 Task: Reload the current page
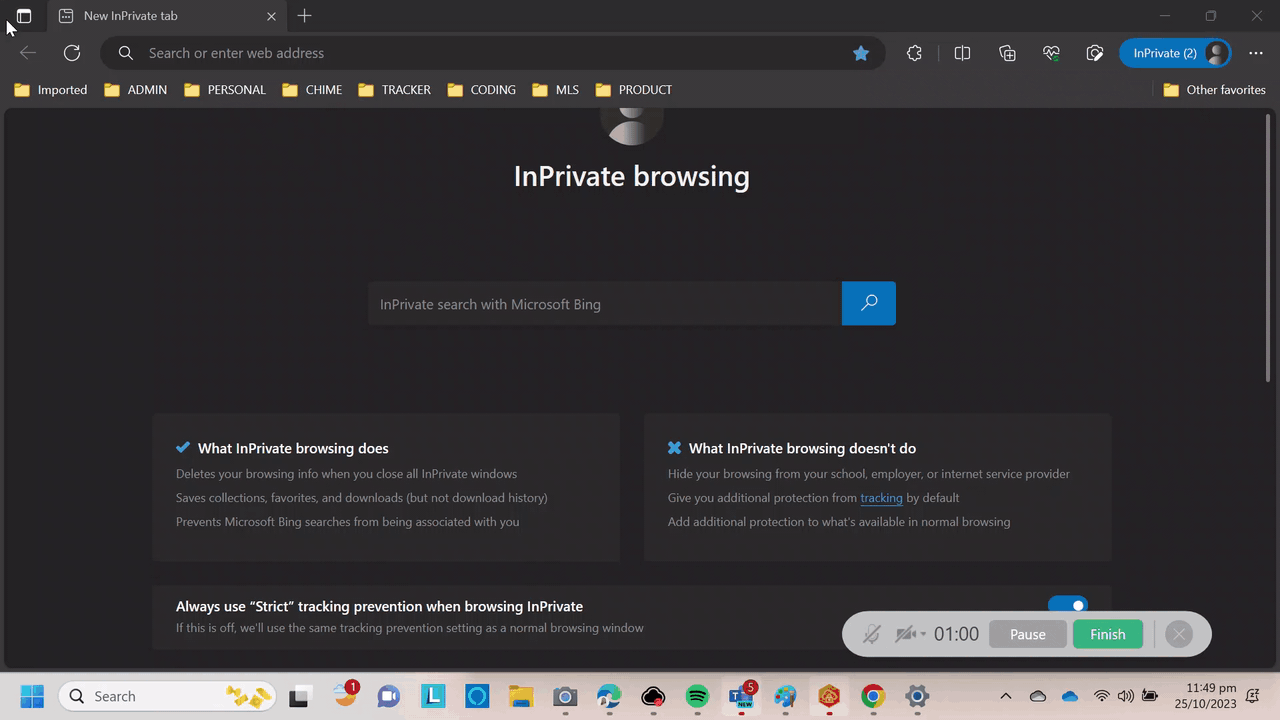pyautogui.click(x=71, y=53)
